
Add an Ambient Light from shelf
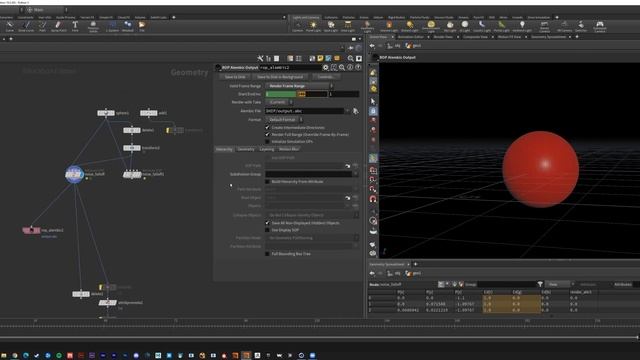click(x=522, y=27)
